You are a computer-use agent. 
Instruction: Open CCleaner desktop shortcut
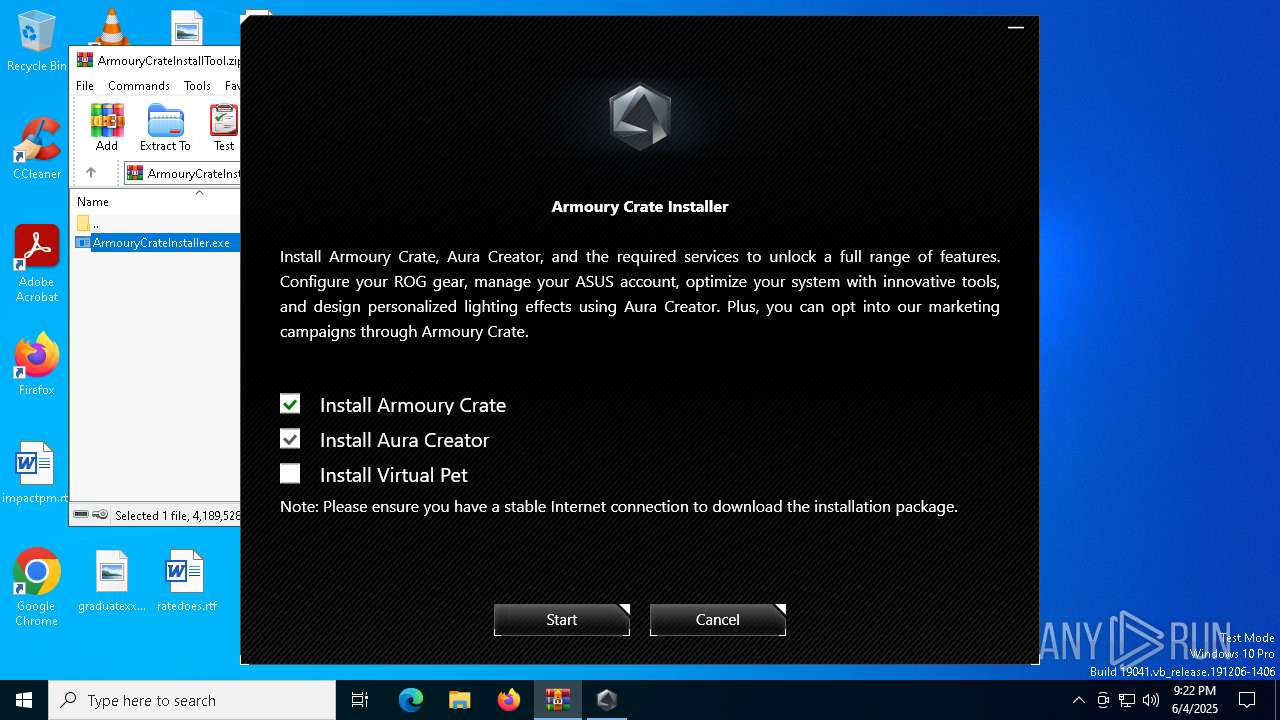[x=37, y=149]
